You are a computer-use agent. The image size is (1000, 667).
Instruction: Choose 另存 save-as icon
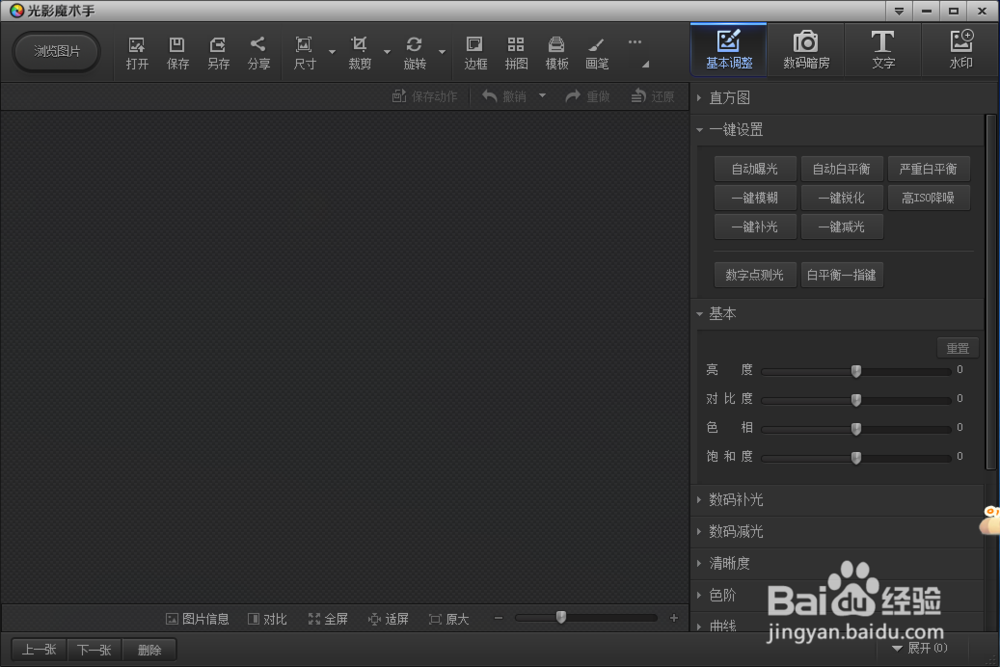click(217, 52)
